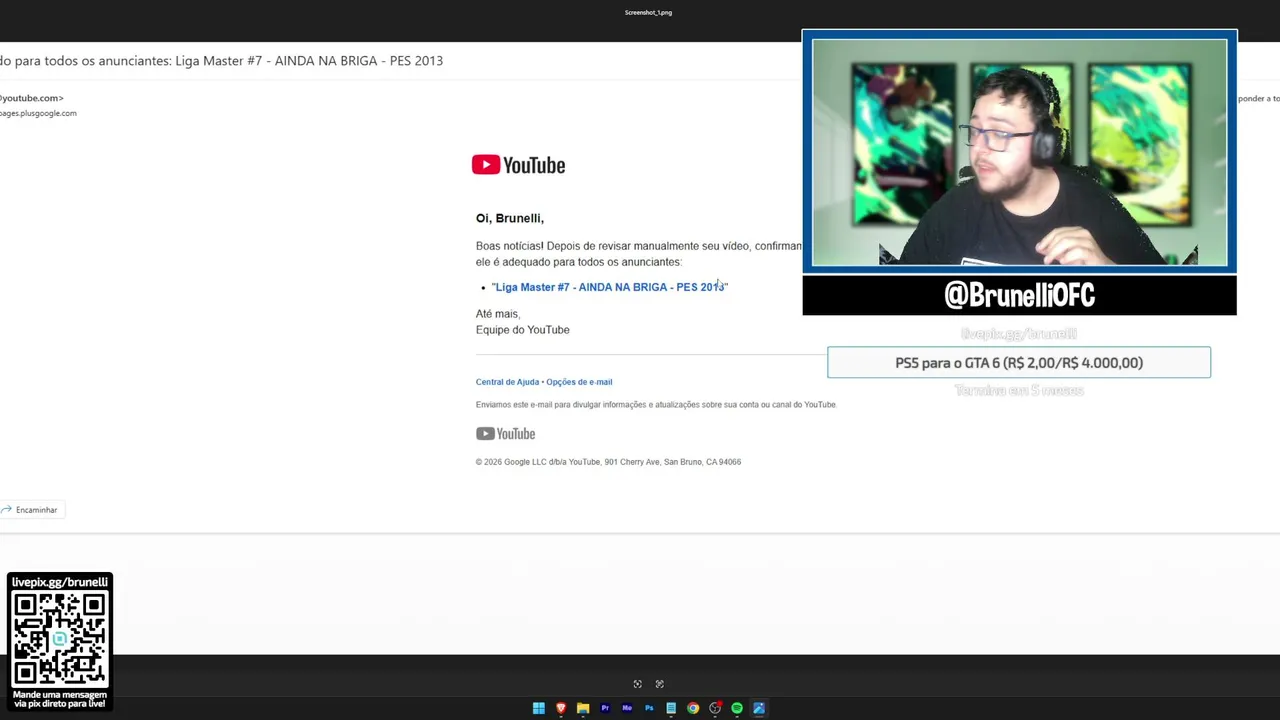The width and height of the screenshot is (1280, 720).
Task: Open the Liga Master #7 video link
Action: 610,287
